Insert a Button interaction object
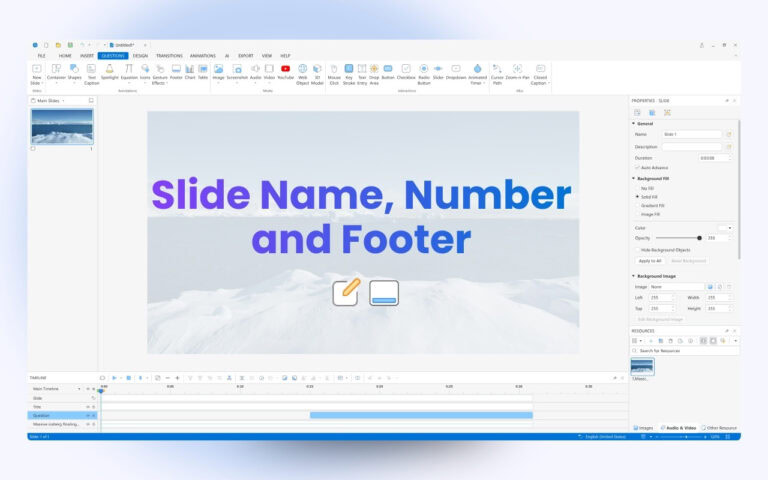This screenshot has height=480, width=768. click(x=388, y=72)
